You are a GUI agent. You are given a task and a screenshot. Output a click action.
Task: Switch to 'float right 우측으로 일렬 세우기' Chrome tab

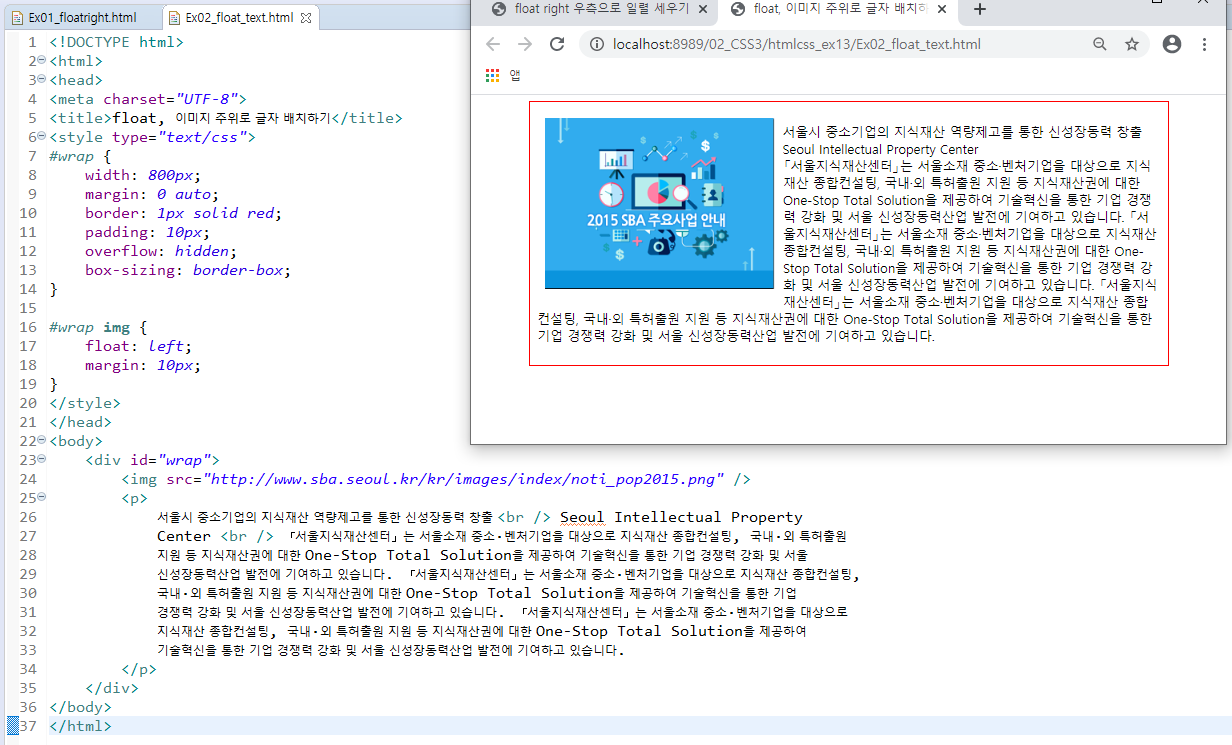(600, 9)
